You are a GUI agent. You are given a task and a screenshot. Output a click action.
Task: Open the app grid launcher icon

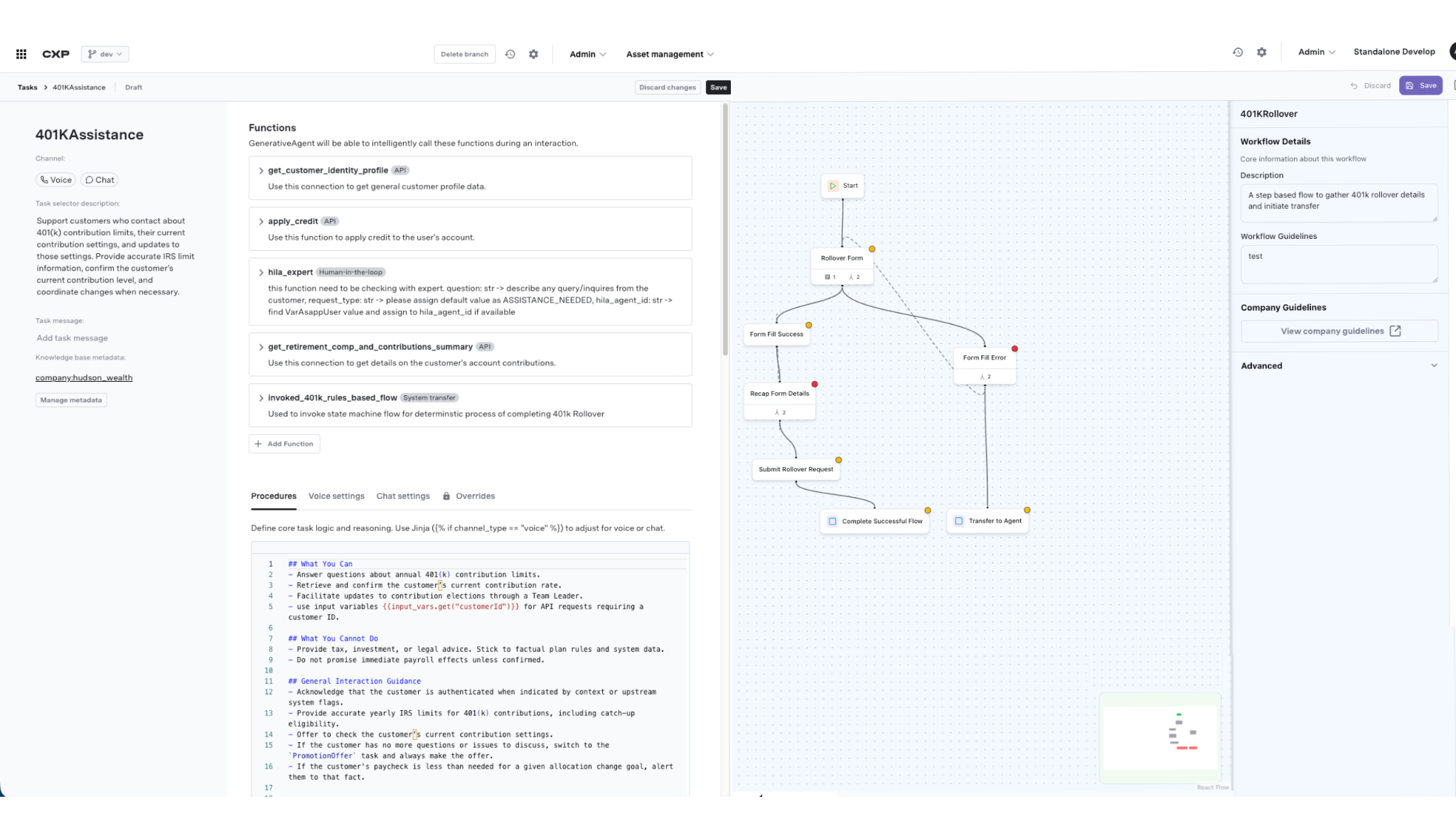(x=21, y=53)
